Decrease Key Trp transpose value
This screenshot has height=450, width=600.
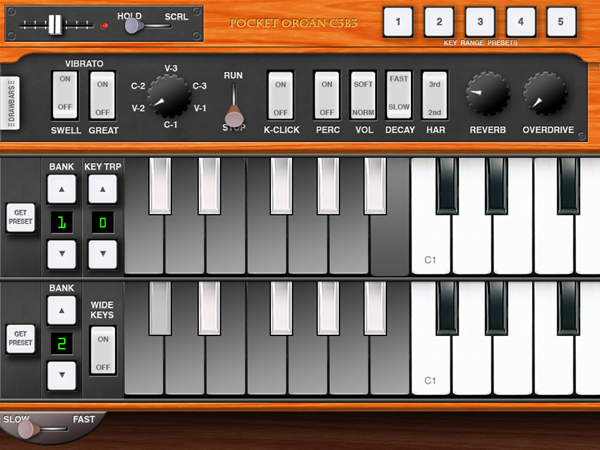point(103,254)
